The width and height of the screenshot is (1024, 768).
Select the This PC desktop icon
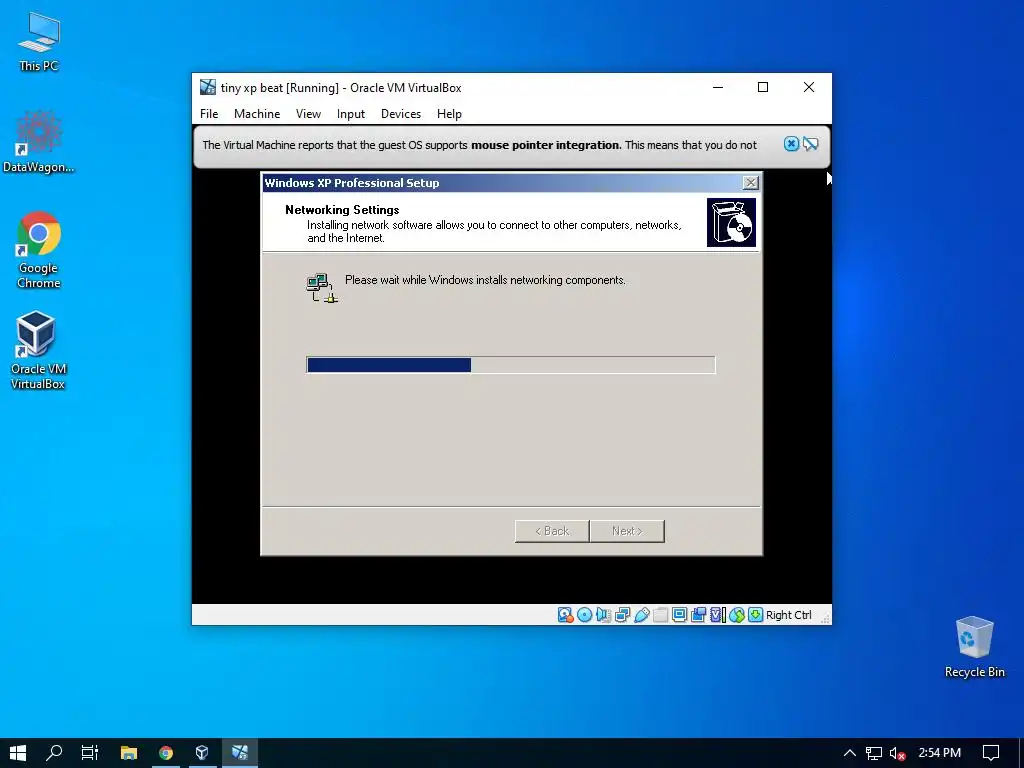[39, 41]
